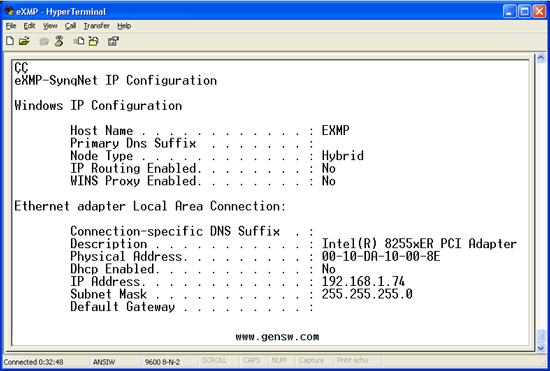Viewport: 550px width, 371px height.
Task: Click the greyed Call phone icon
Action: 44,41
